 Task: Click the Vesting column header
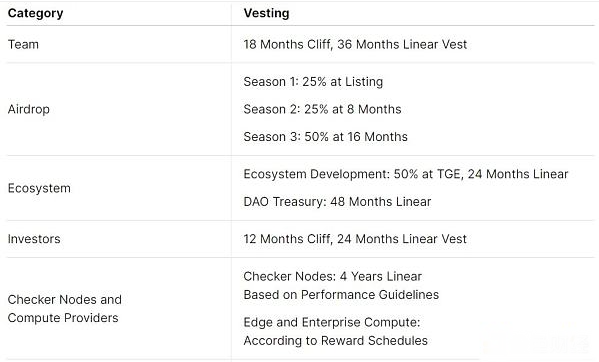(x=266, y=13)
